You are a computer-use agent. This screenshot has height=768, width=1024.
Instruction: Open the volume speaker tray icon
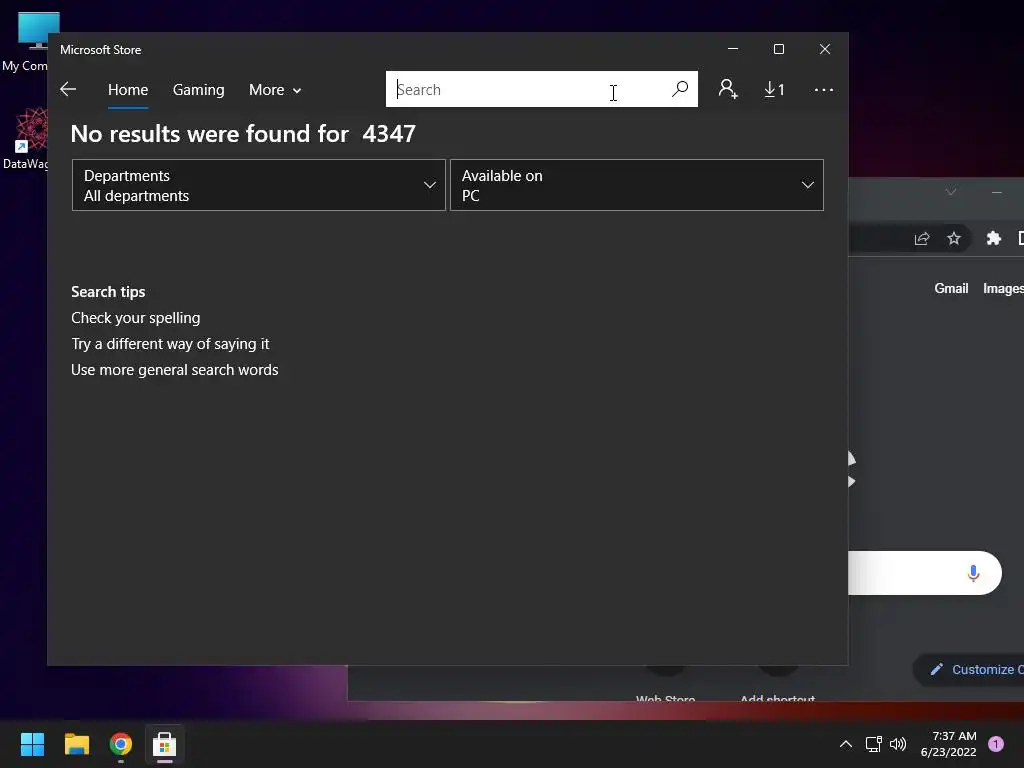(898, 744)
